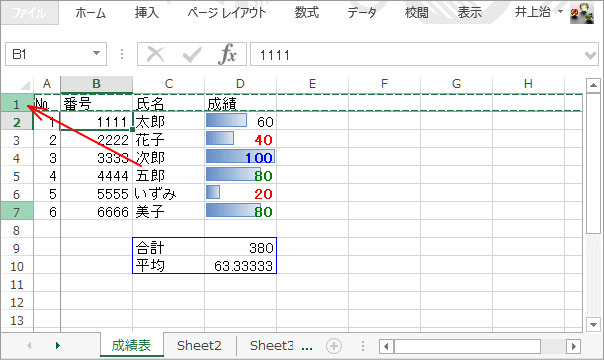Viewport: 604px width, 360px height.
Task: Open the 校閲 ribbon tab
Action: tap(417, 13)
